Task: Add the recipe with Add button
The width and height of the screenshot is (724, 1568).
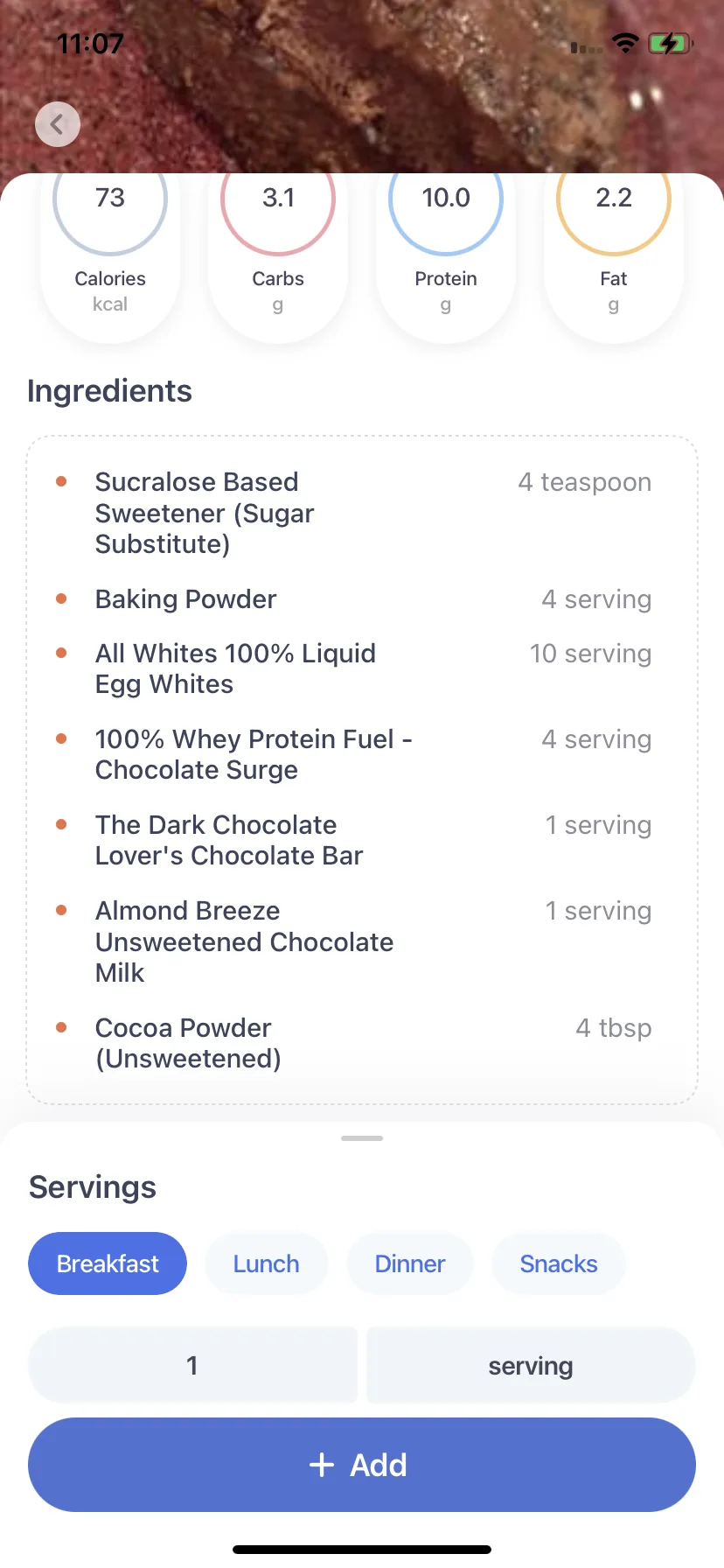Action: click(x=362, y=1465)
